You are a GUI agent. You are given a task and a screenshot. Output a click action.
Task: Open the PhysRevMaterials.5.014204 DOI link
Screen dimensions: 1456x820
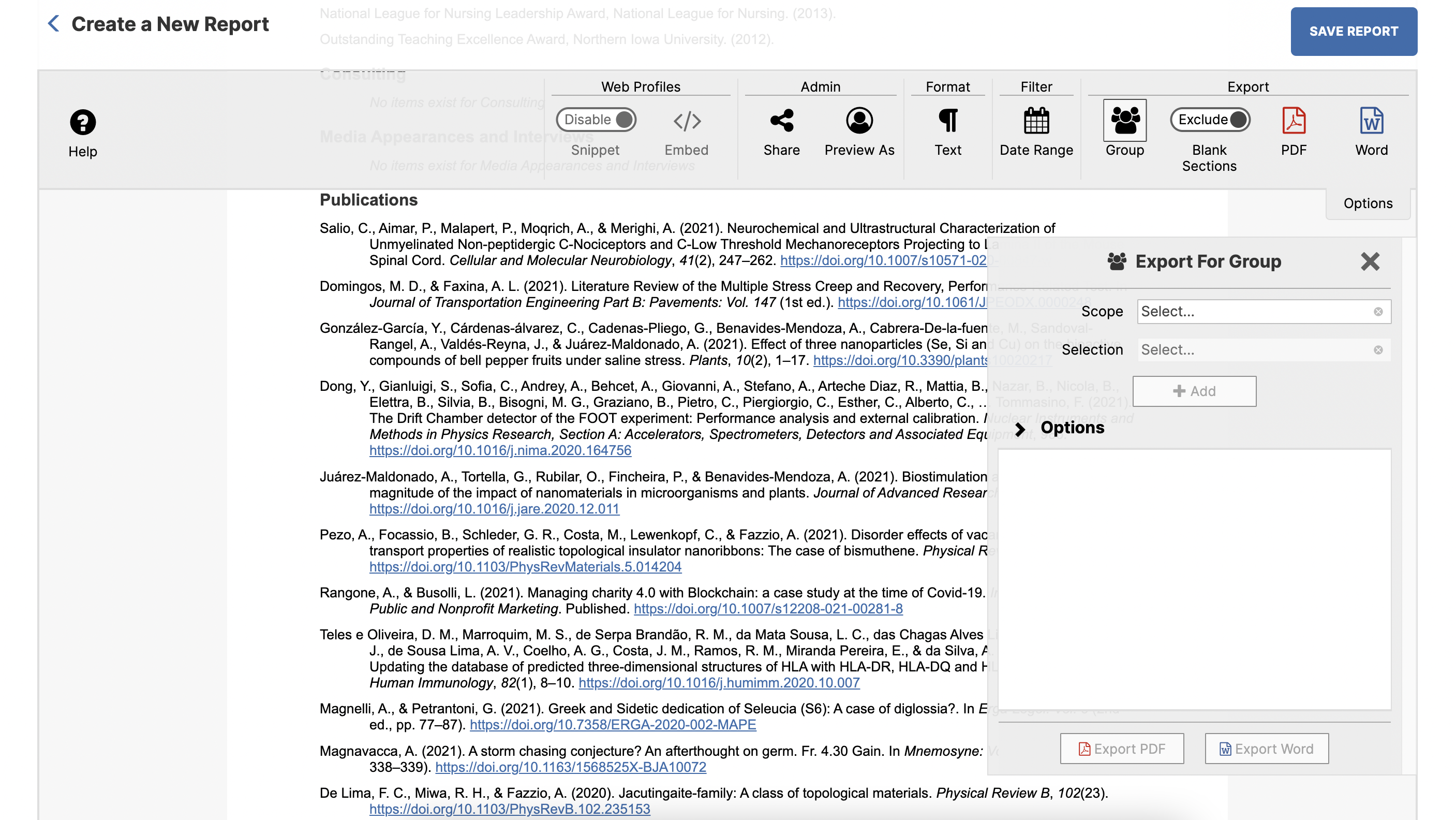[x=525, y=567]
